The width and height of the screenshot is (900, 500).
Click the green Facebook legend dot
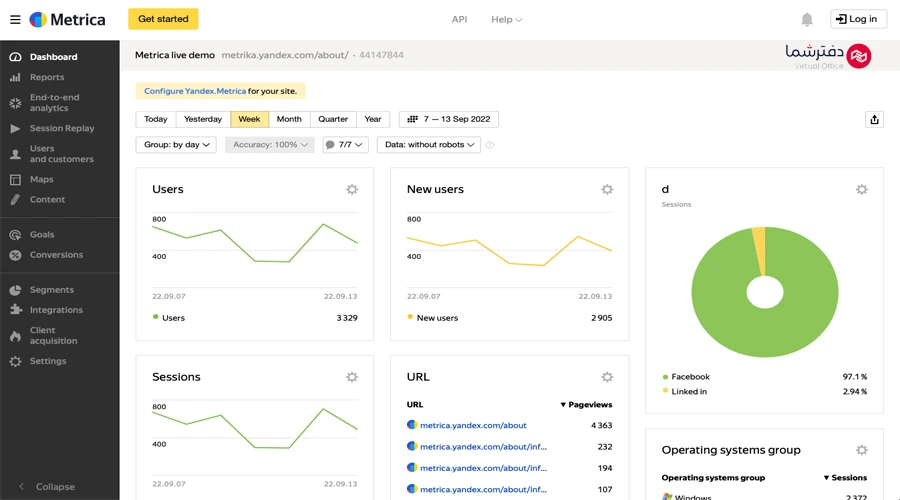pos(665,377)
